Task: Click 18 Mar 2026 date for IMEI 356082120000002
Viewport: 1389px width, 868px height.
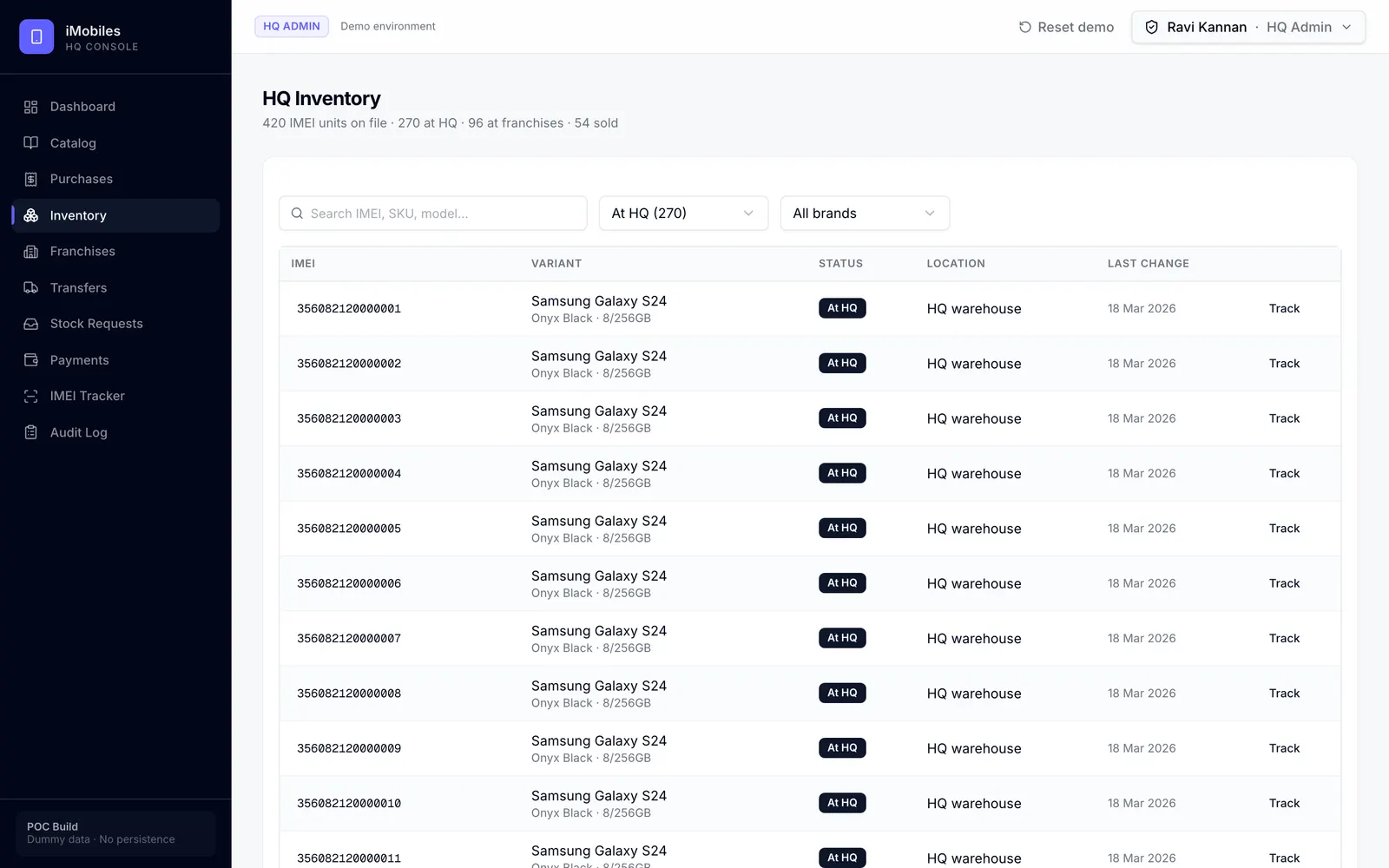Action: 1142,364
